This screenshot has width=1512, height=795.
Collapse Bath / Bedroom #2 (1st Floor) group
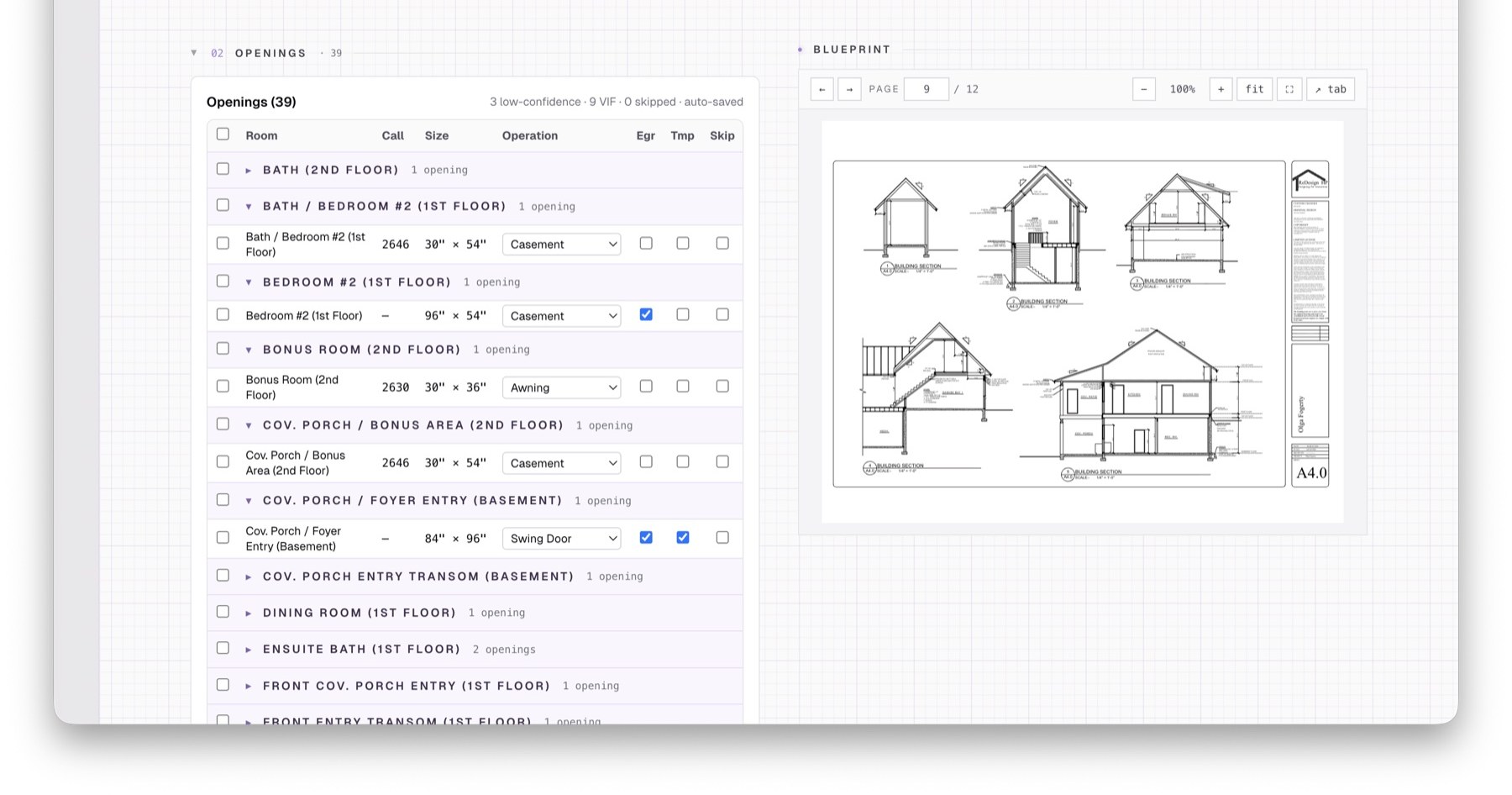coord(249,207)
